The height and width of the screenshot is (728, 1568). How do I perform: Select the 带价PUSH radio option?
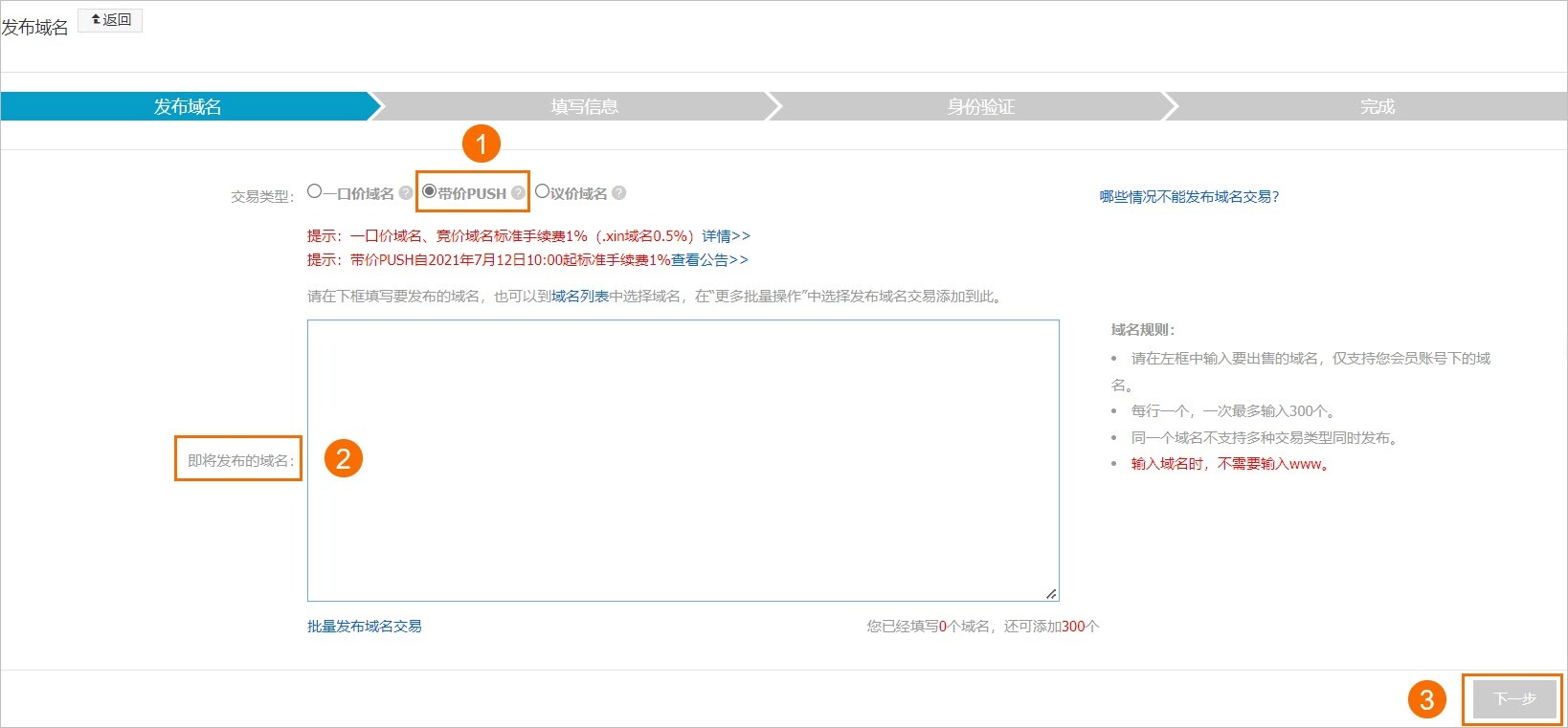coord(430,191)
